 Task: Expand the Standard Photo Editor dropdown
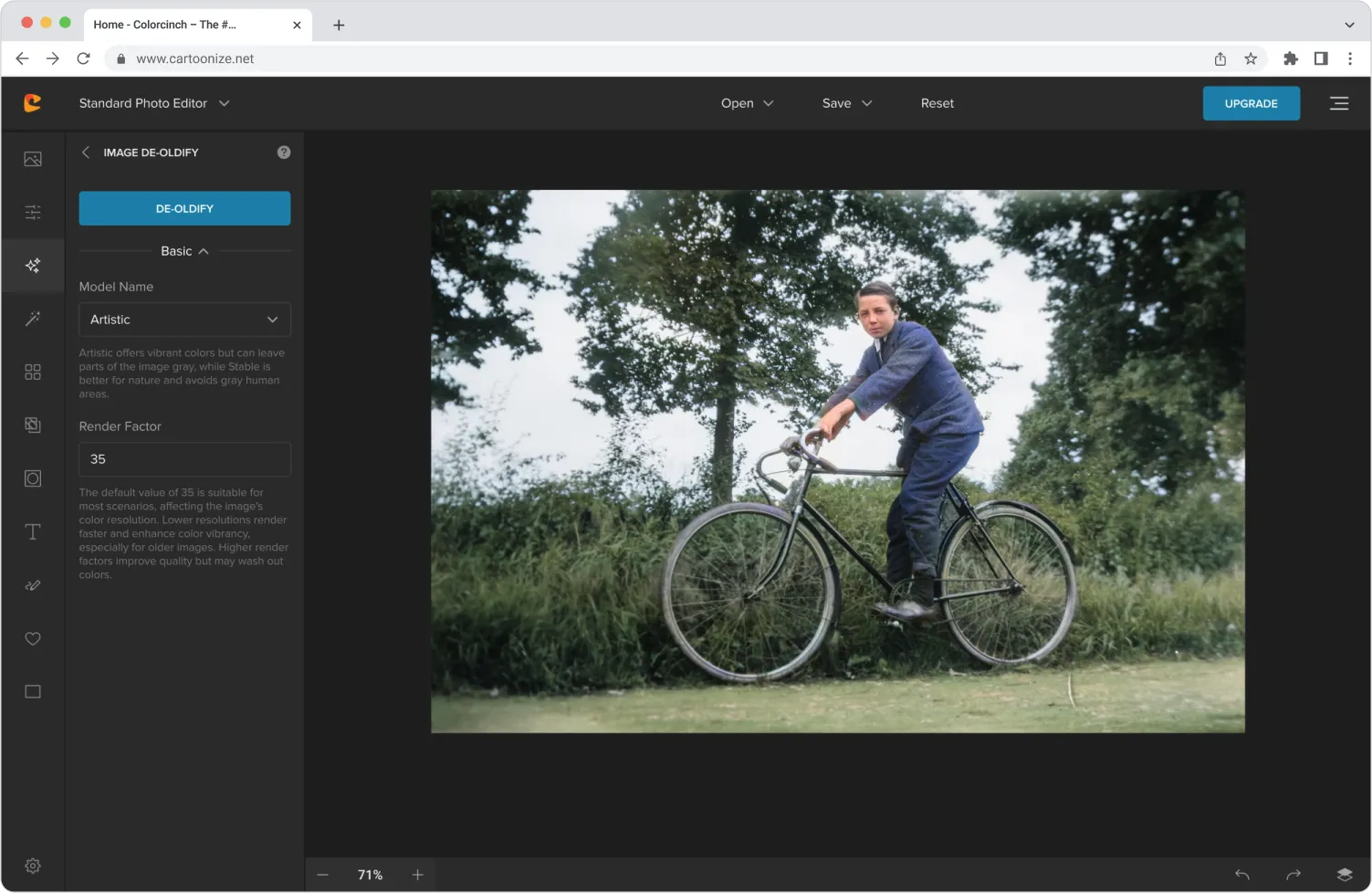153,103
